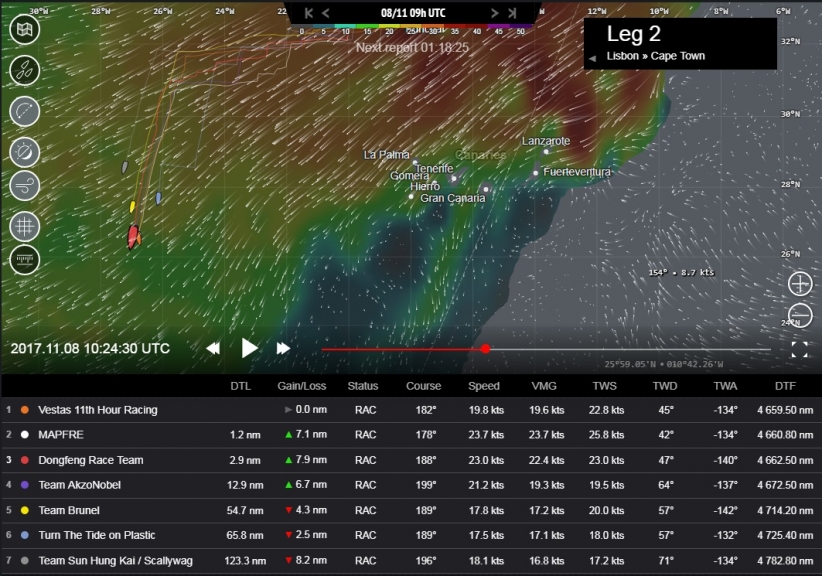Select Dongfeng Race Team row
This screenshot has width=822, height=576.
[x=411, y=460]
